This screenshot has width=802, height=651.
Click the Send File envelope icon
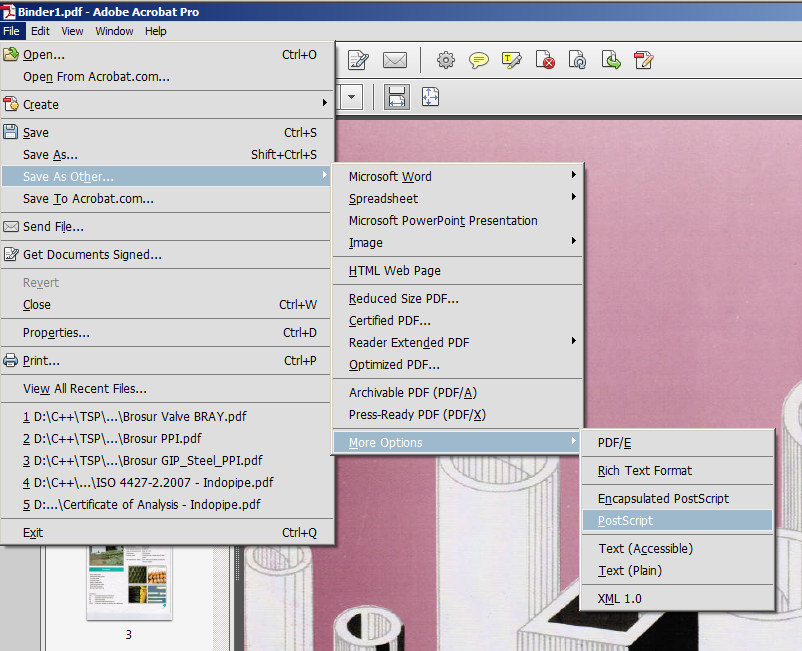tap(11, 227)
